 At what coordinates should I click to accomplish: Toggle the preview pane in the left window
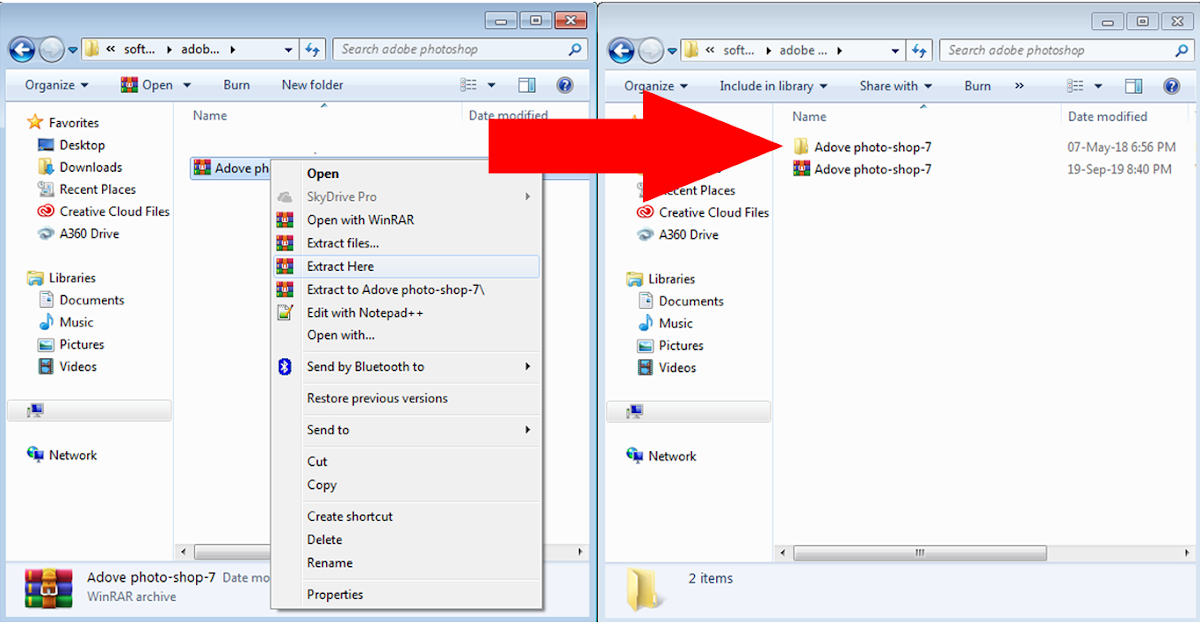tap(527, 85)
